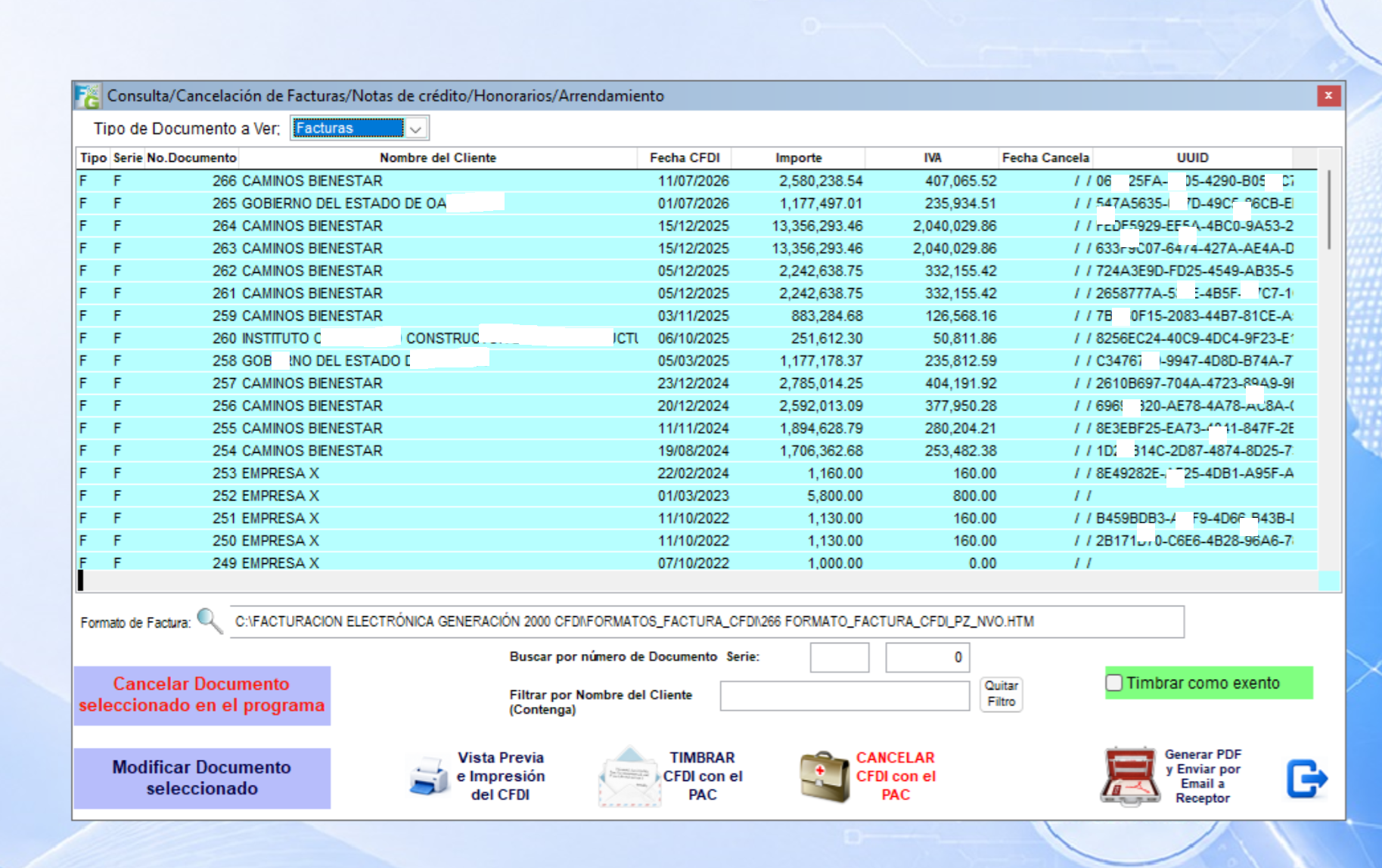Select invoice 263 CAMINOS BIENESTAR row
Image resolution: width=1382 pixels, height=868 pixels.
697,248
